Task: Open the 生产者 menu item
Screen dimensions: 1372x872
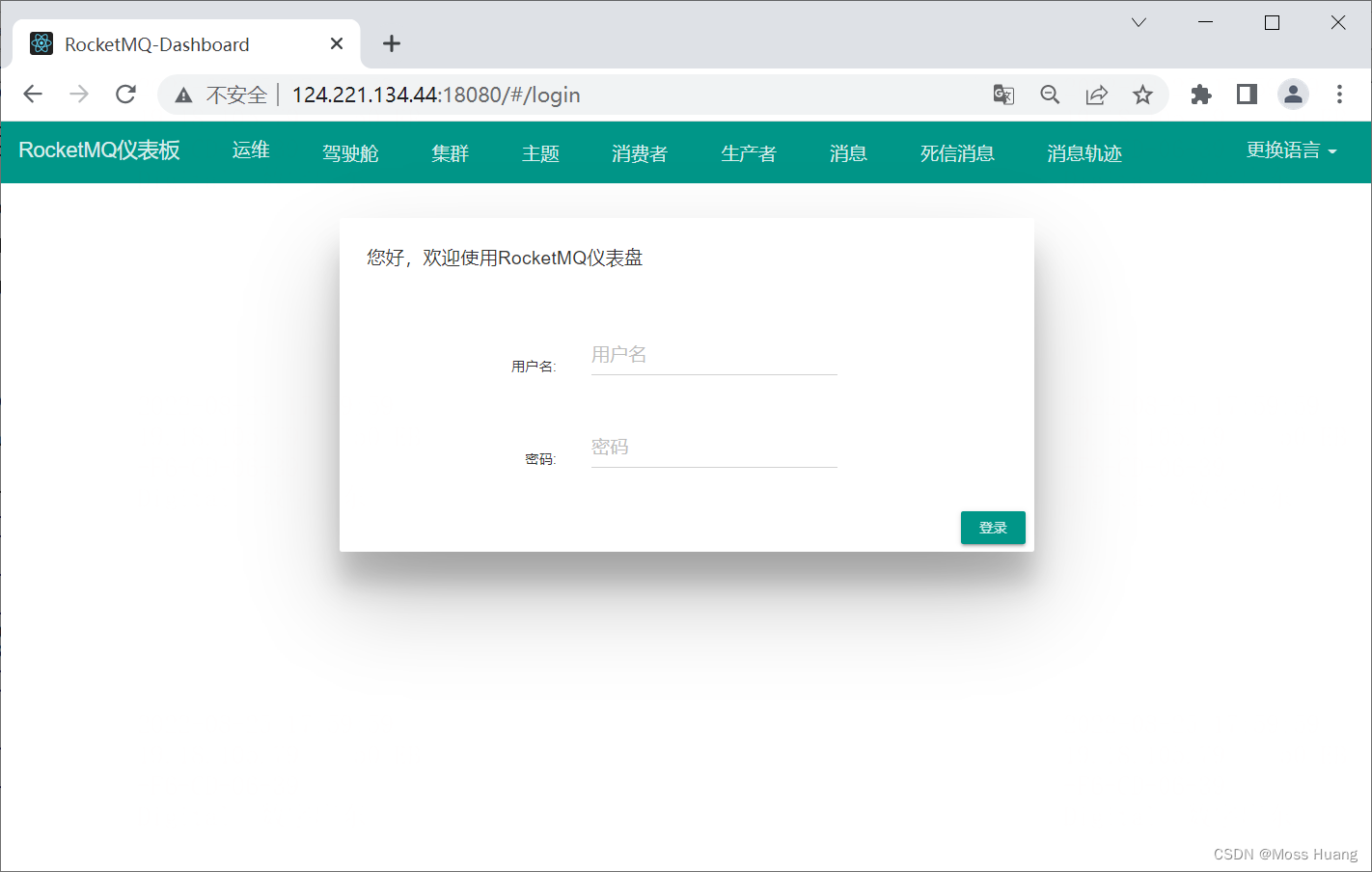Action: [x=749, y=153]
